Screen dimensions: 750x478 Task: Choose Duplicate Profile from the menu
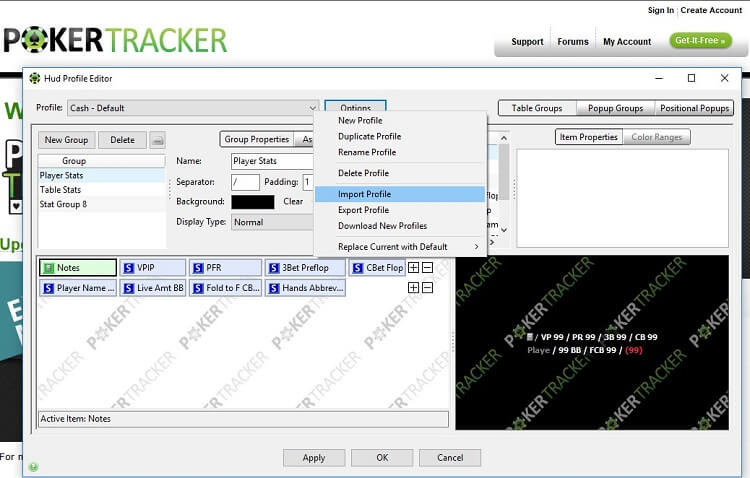click(x=400, y=136)
